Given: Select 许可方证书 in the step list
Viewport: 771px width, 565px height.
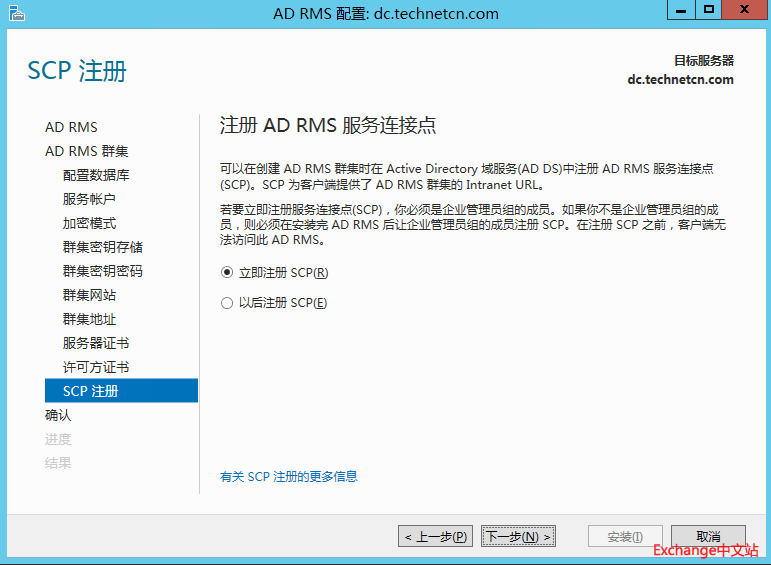Looking at the screenshot, I should (96, 367).
